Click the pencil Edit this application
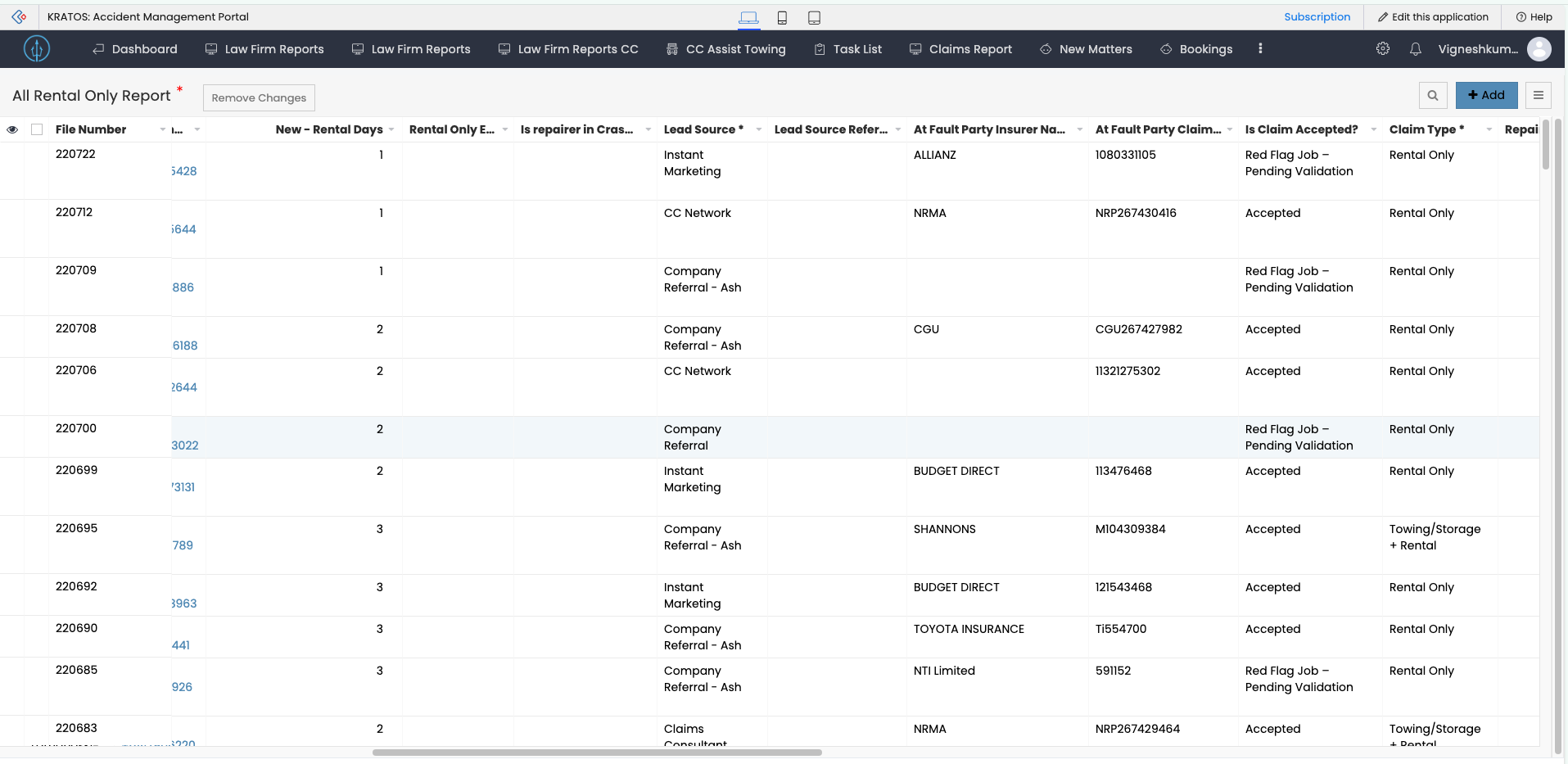 click(x=1433, y=17)
